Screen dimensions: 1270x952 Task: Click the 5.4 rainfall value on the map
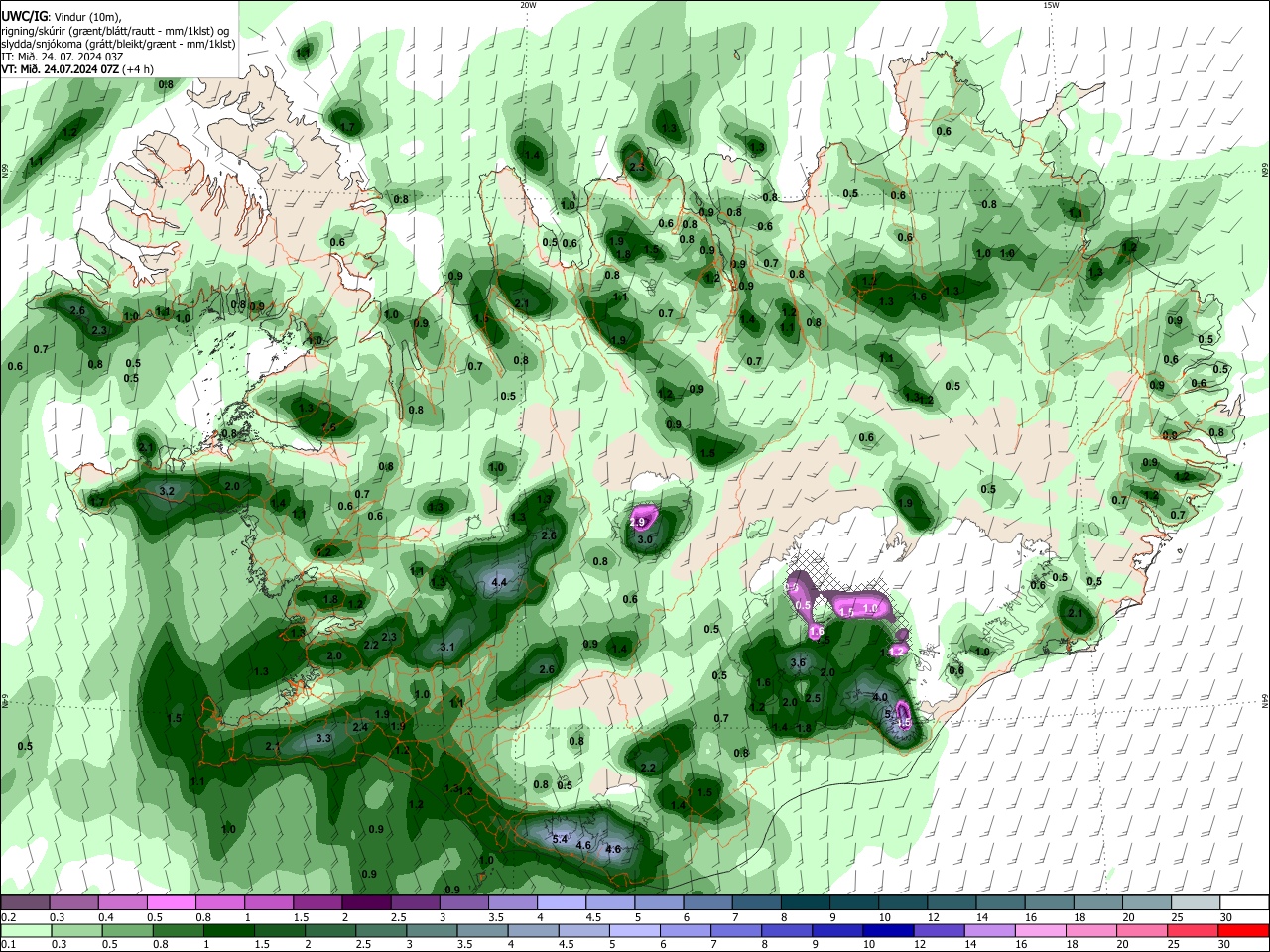pyautogui.click(x=559, y=840)
